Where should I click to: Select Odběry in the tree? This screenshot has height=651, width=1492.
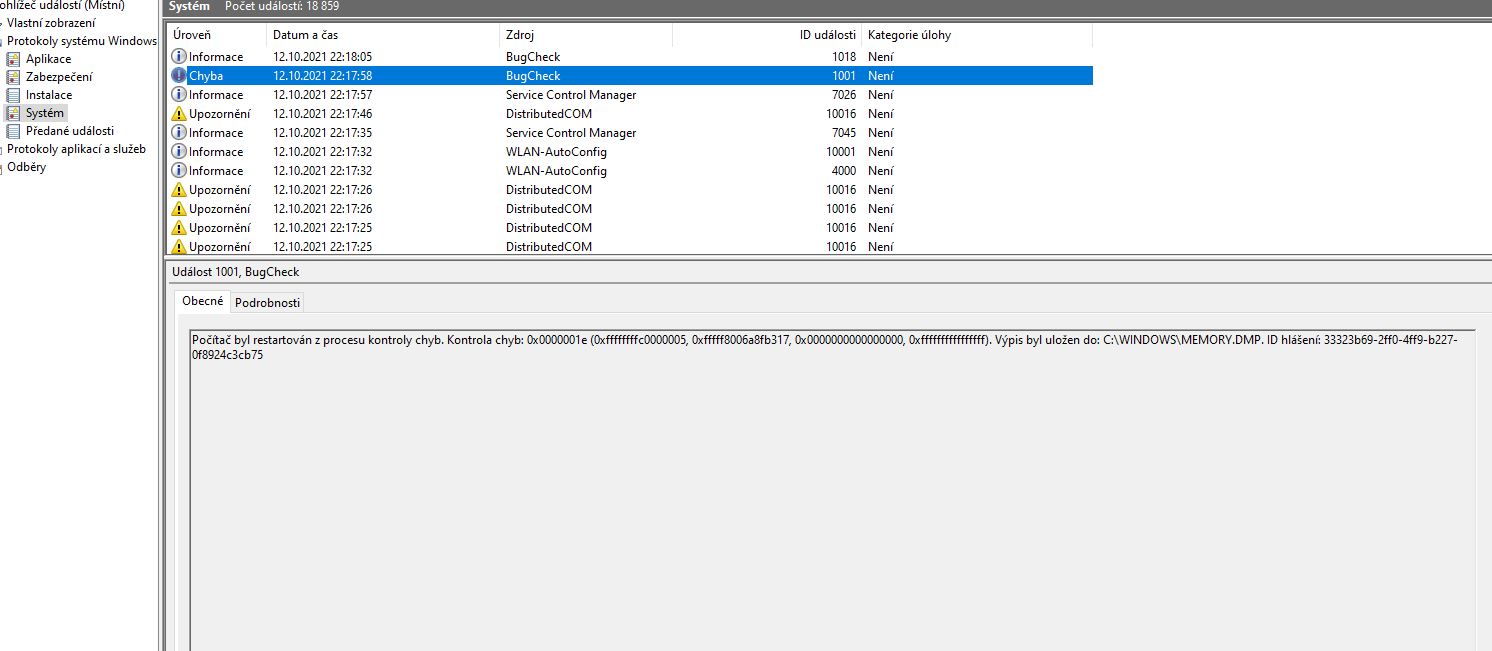[x=27, y=167]
